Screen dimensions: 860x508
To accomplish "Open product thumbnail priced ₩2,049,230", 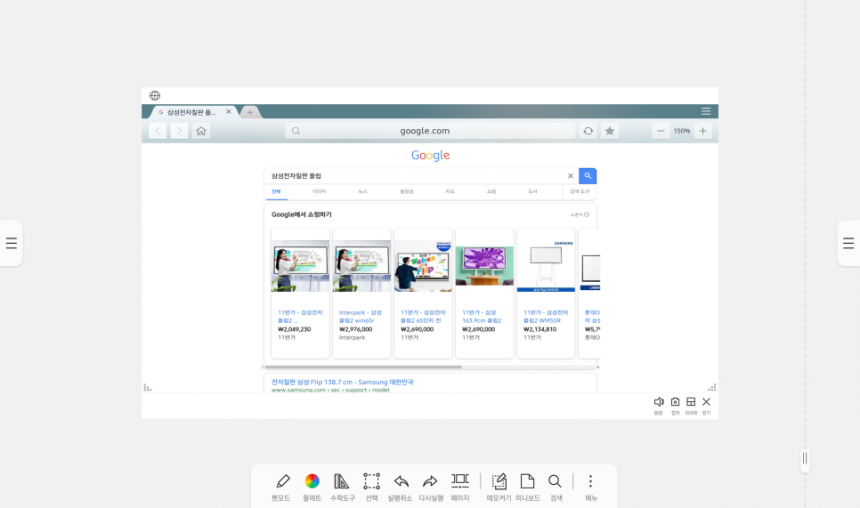I will (x=300, y=266).
